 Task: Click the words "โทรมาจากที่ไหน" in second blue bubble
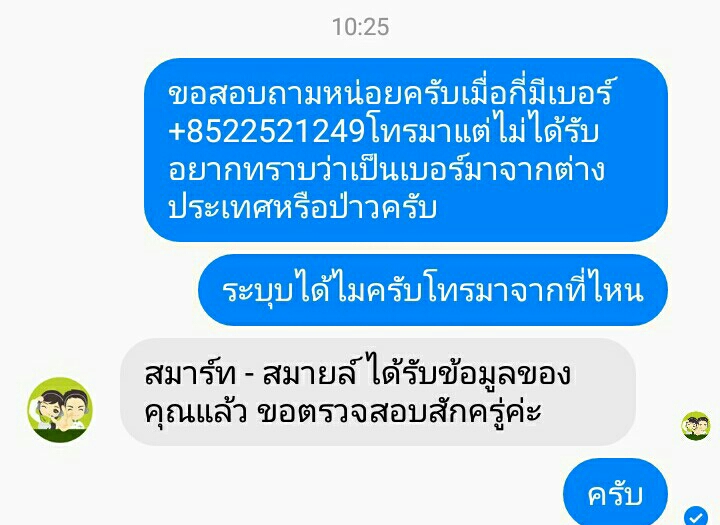pos(534,290)
